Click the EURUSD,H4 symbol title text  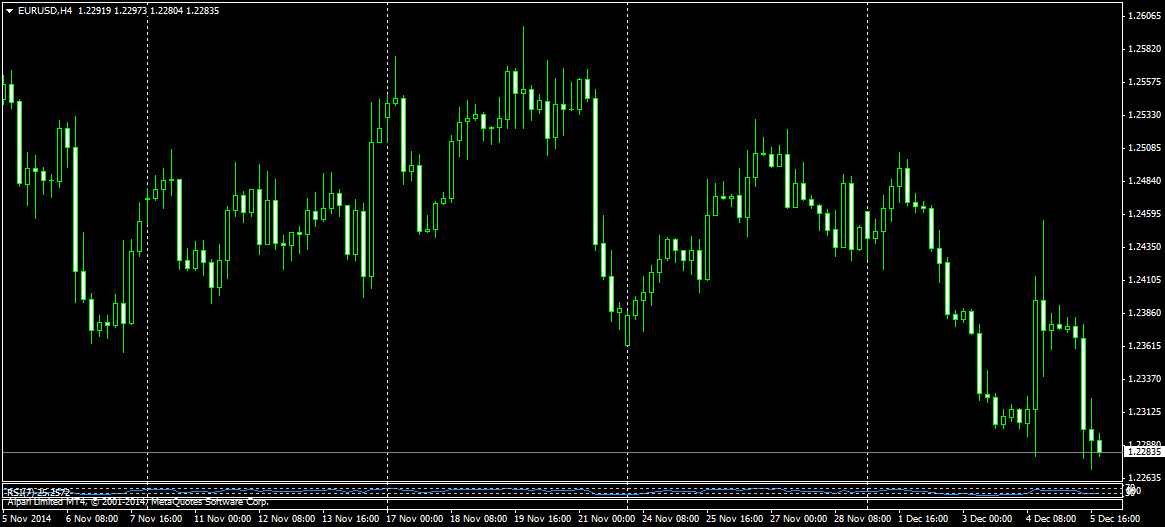point(45,10)
